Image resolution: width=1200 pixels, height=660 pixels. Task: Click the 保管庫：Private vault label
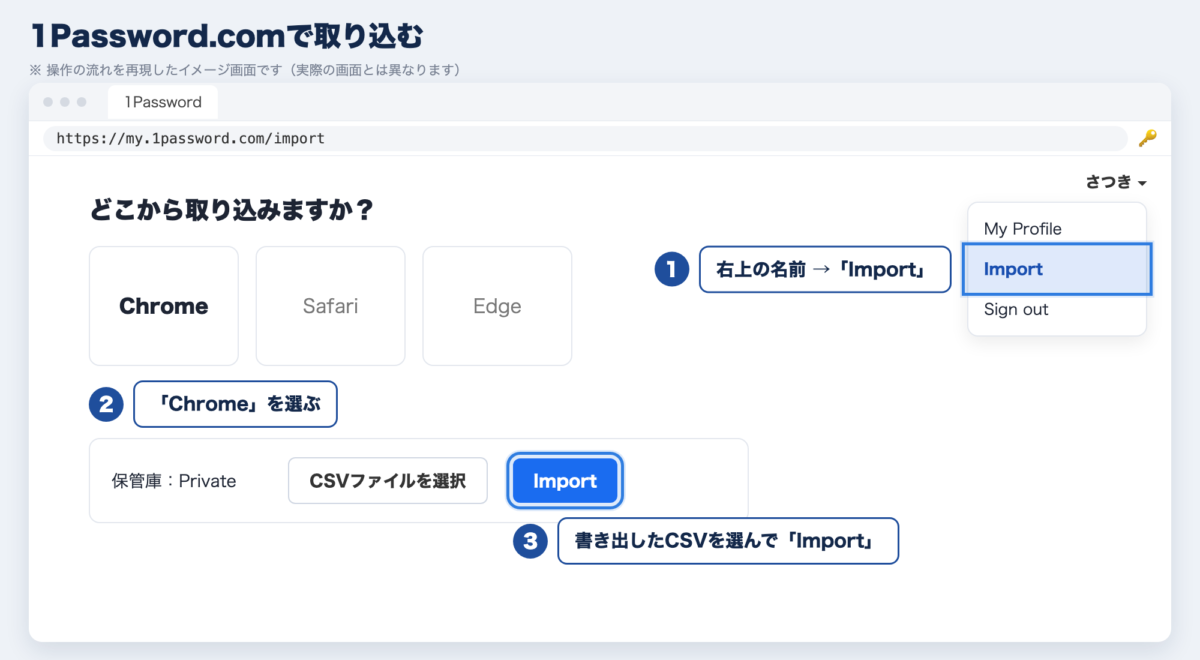point(174,481)
